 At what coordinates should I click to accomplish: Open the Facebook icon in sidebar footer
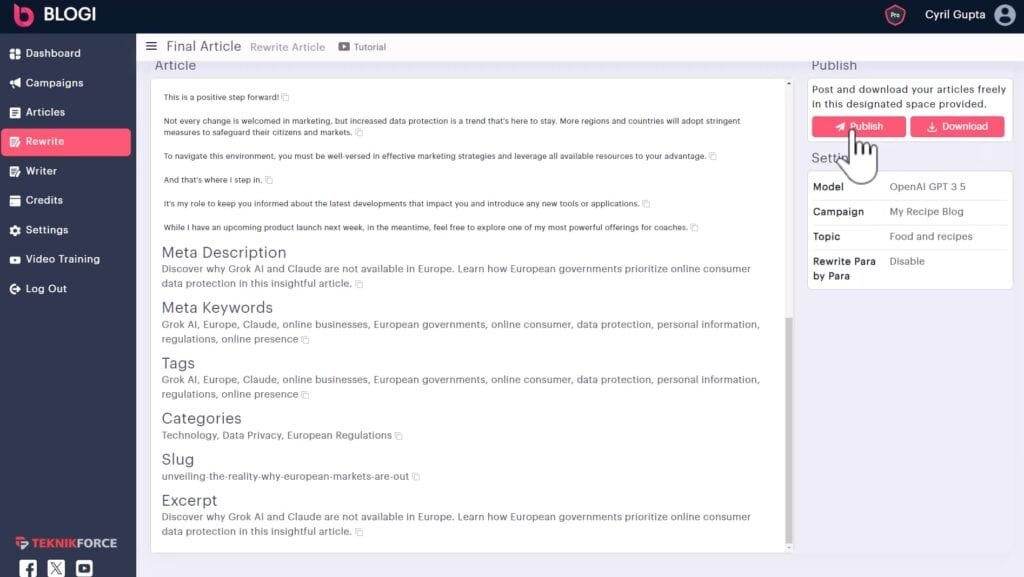[x=28, y=568]
